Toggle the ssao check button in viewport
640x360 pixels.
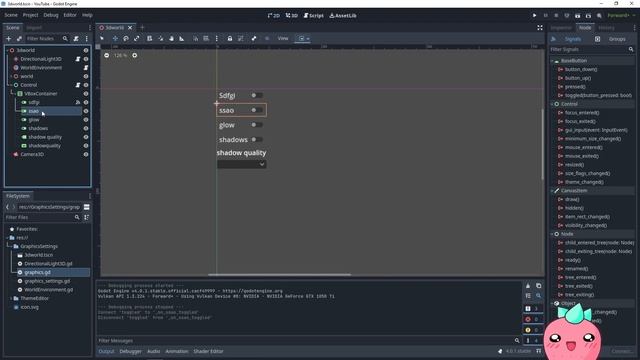pos(257,110)
